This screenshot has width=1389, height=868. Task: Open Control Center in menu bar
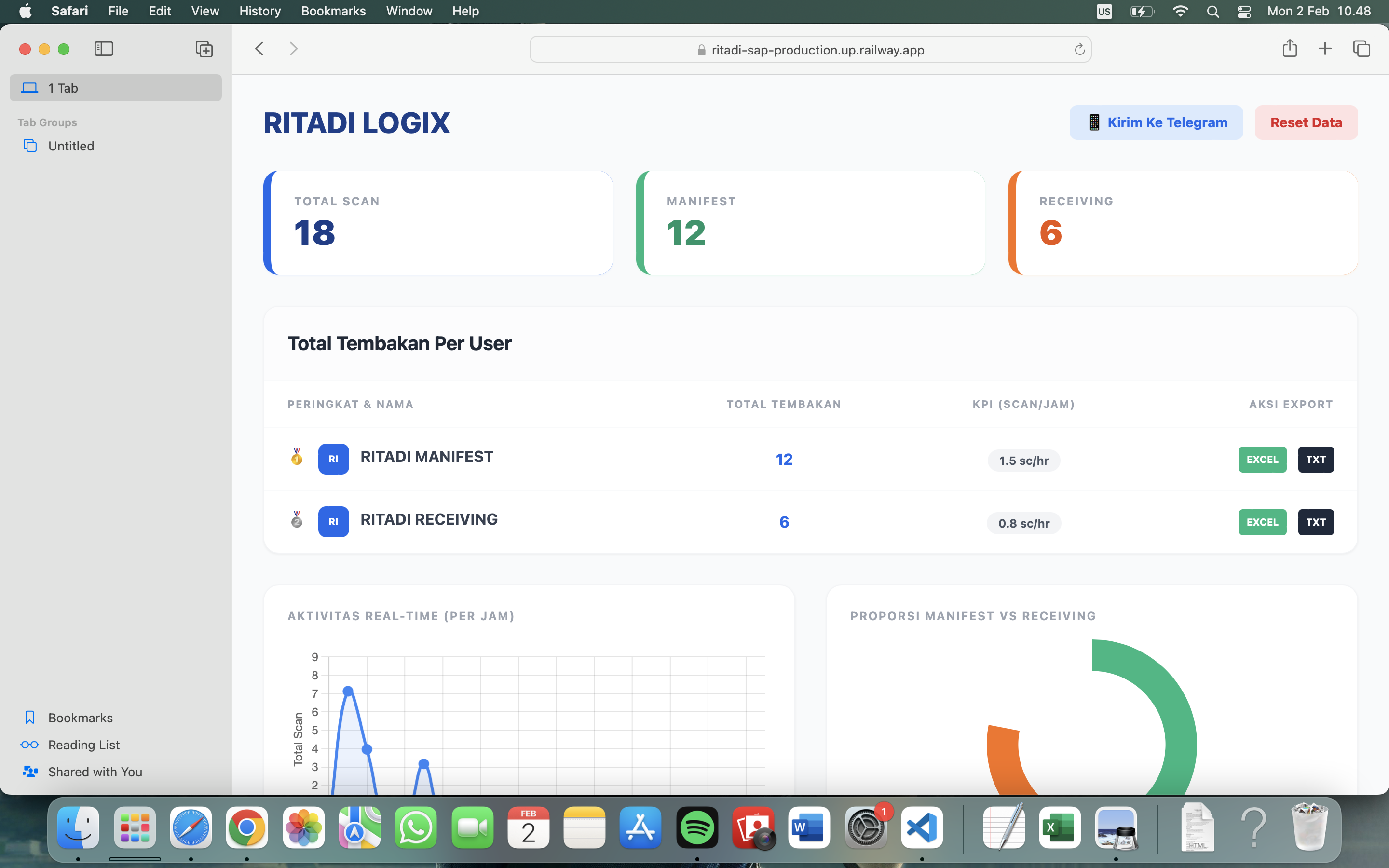1244,12
